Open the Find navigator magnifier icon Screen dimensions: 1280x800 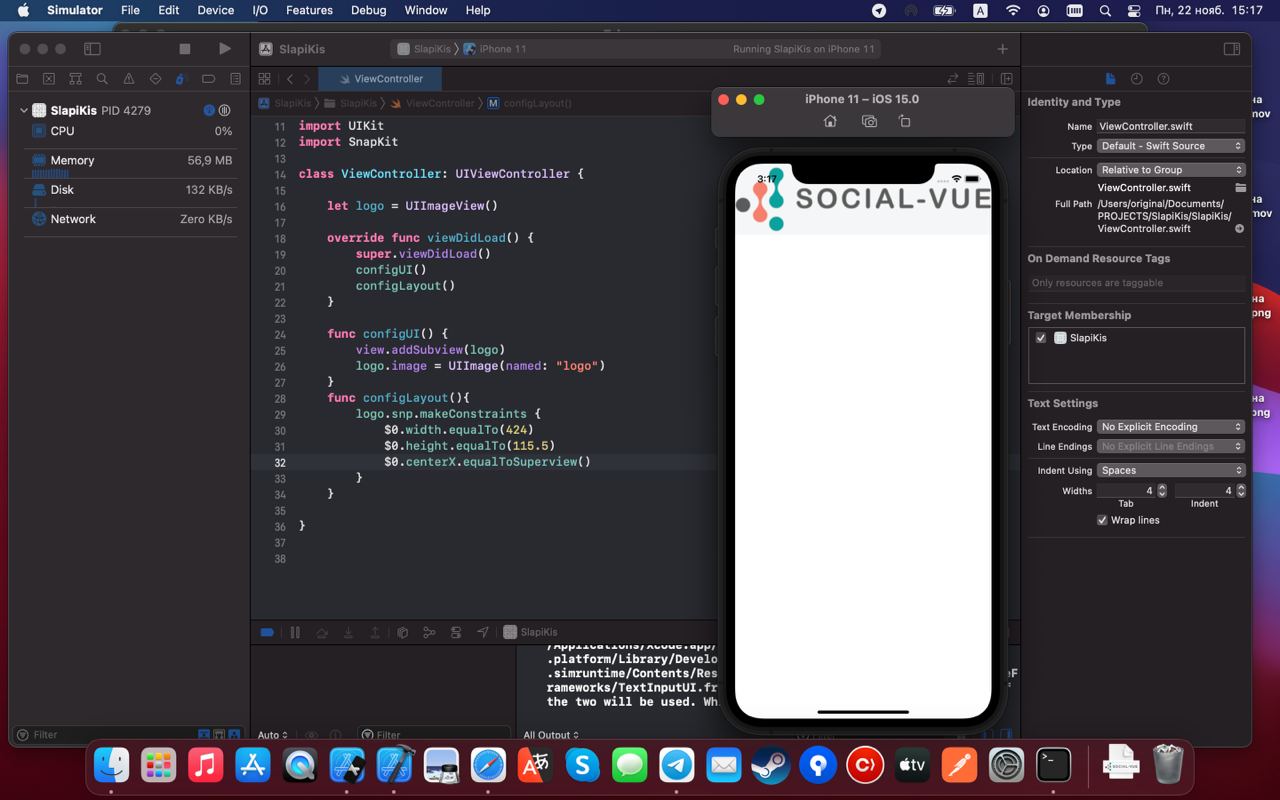pos(102,78)
